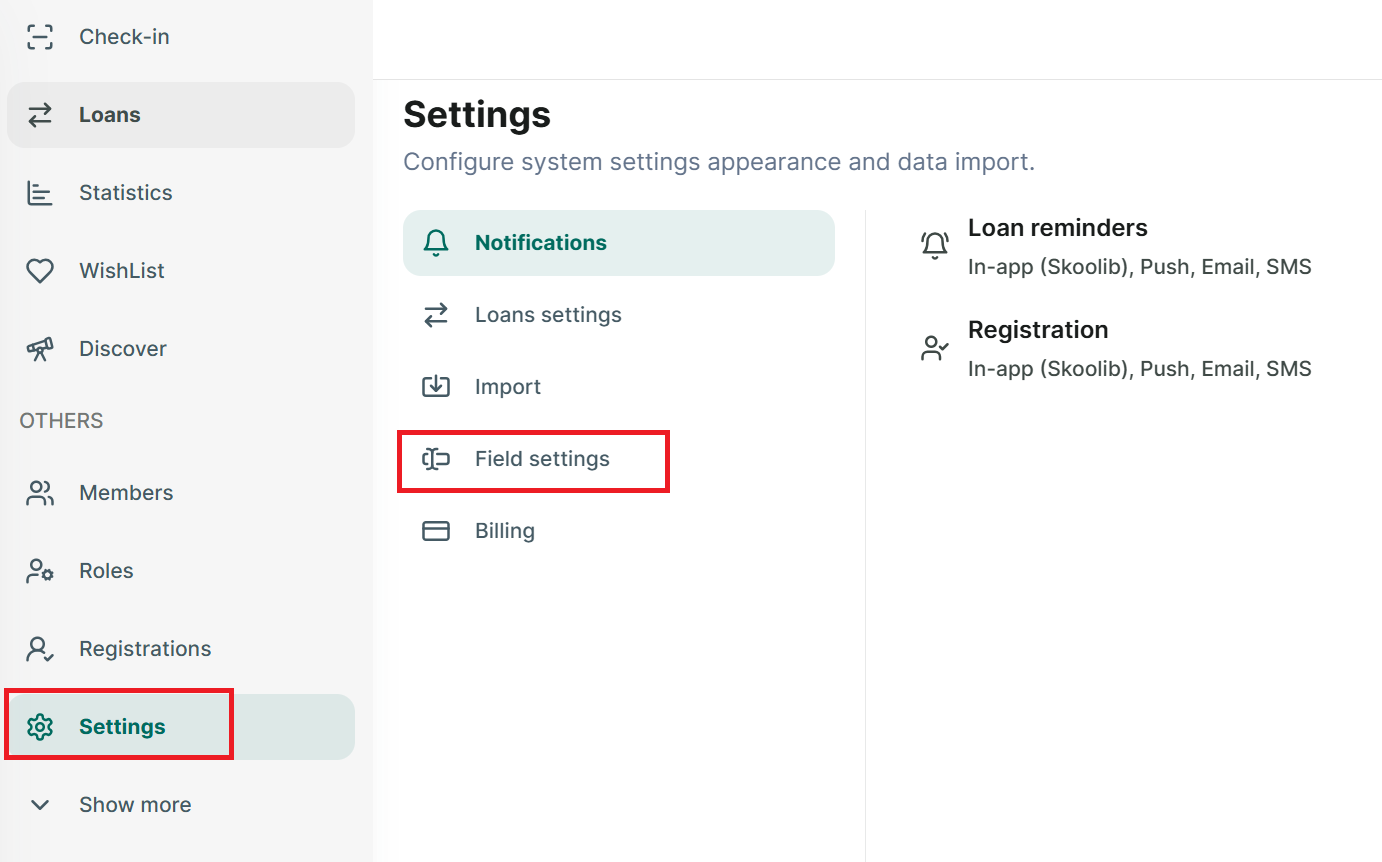
Task: Click the OTHERS section label
Action: pos(61,421)
